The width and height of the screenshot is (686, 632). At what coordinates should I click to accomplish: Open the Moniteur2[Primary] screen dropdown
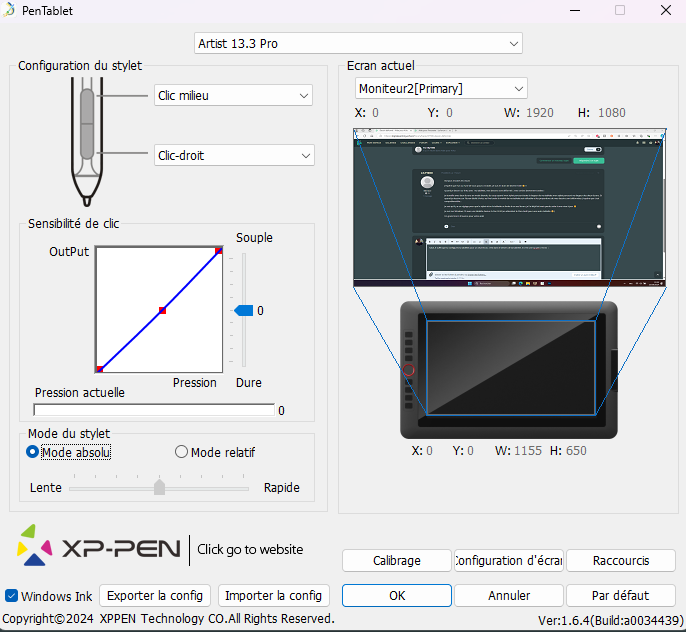[x=440, y=88]
